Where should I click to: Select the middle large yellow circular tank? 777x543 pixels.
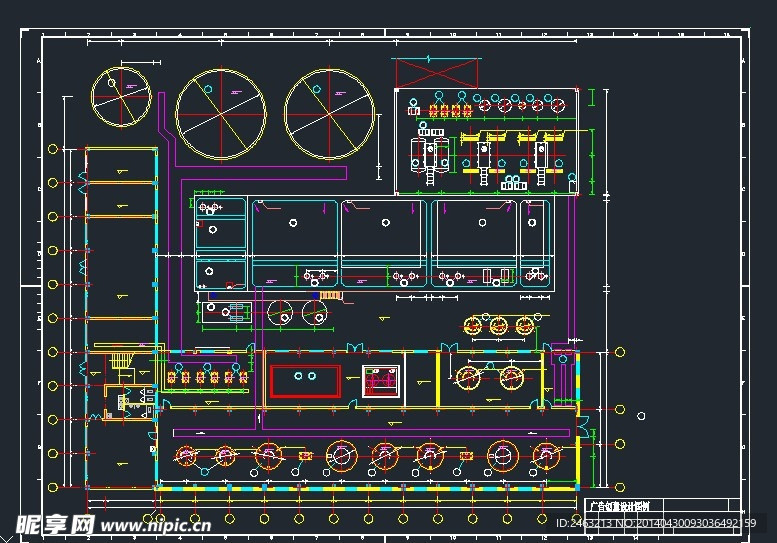click(x=221, y=114)
